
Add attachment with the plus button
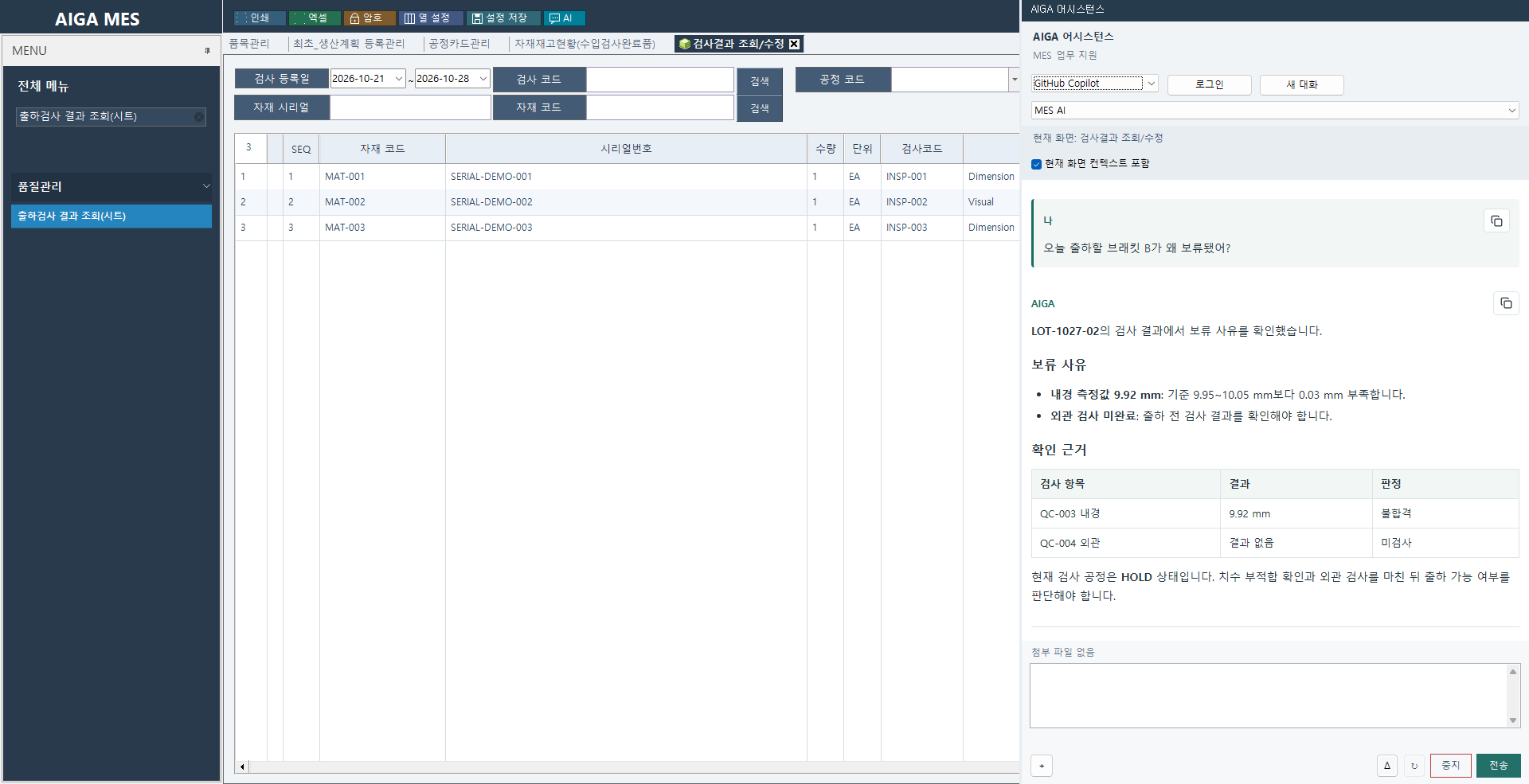coord(1042,766)
